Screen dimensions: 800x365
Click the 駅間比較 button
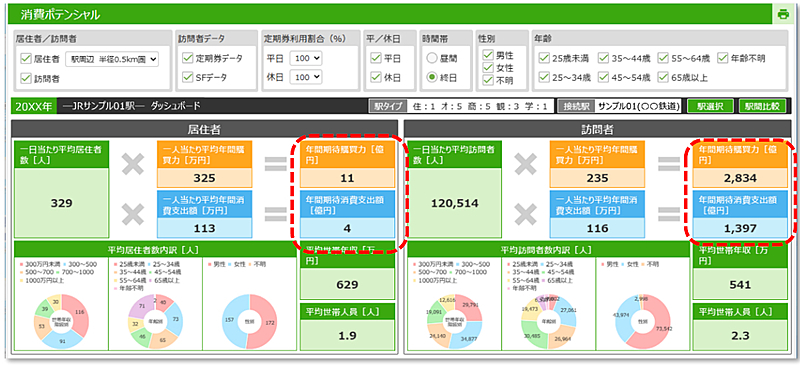pyautogui.click(x=762, y=106)
